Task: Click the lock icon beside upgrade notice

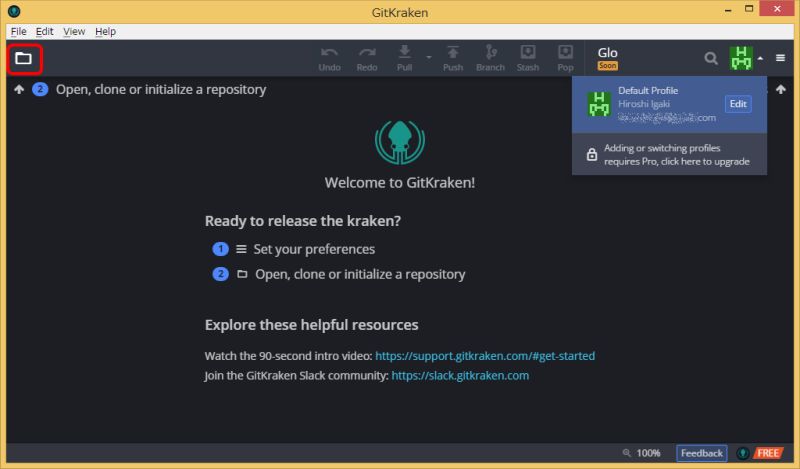Action: (x=591, y=155)
